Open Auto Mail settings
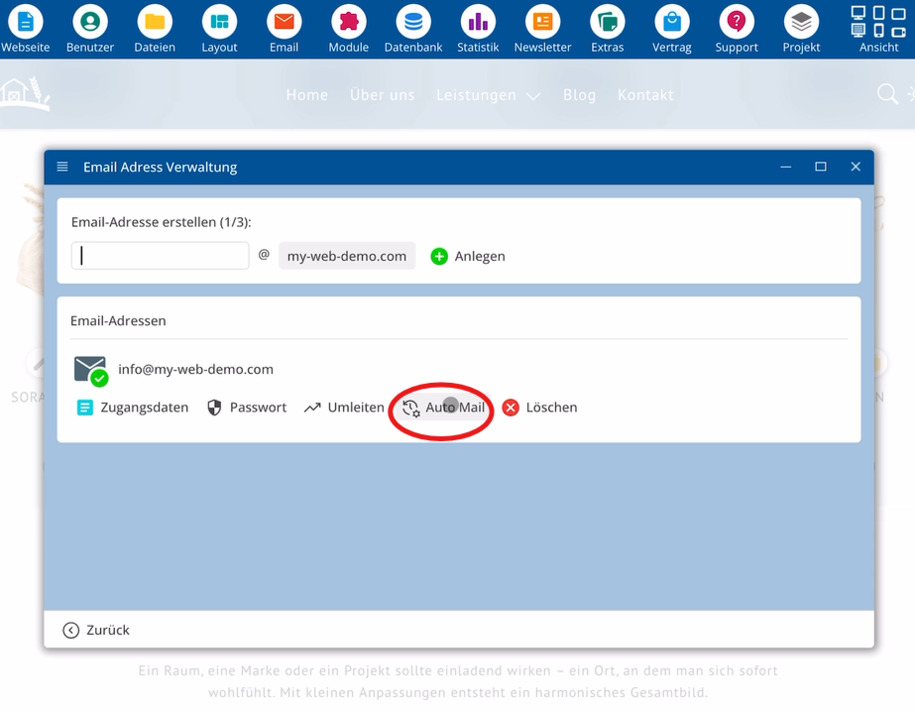Viewport: 915px width, 712px height. [x=443, y=407]
